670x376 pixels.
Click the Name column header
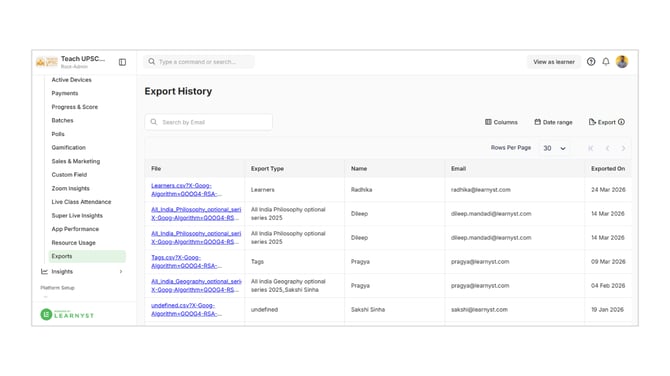359,169
